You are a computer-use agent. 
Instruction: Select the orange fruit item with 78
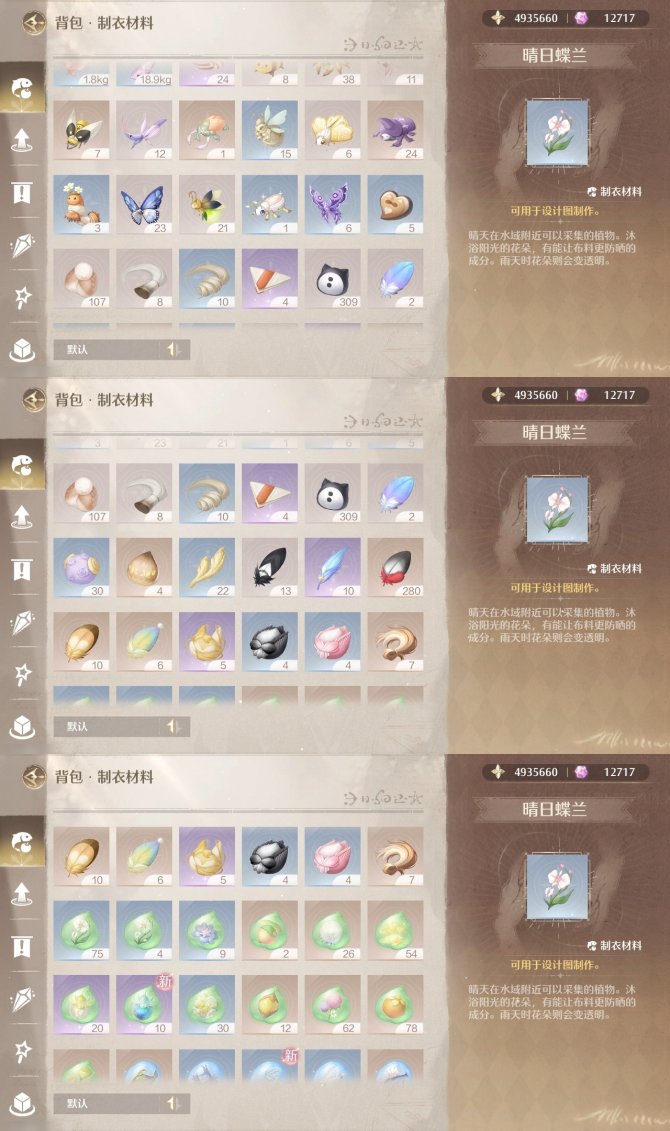(395, 1005)
